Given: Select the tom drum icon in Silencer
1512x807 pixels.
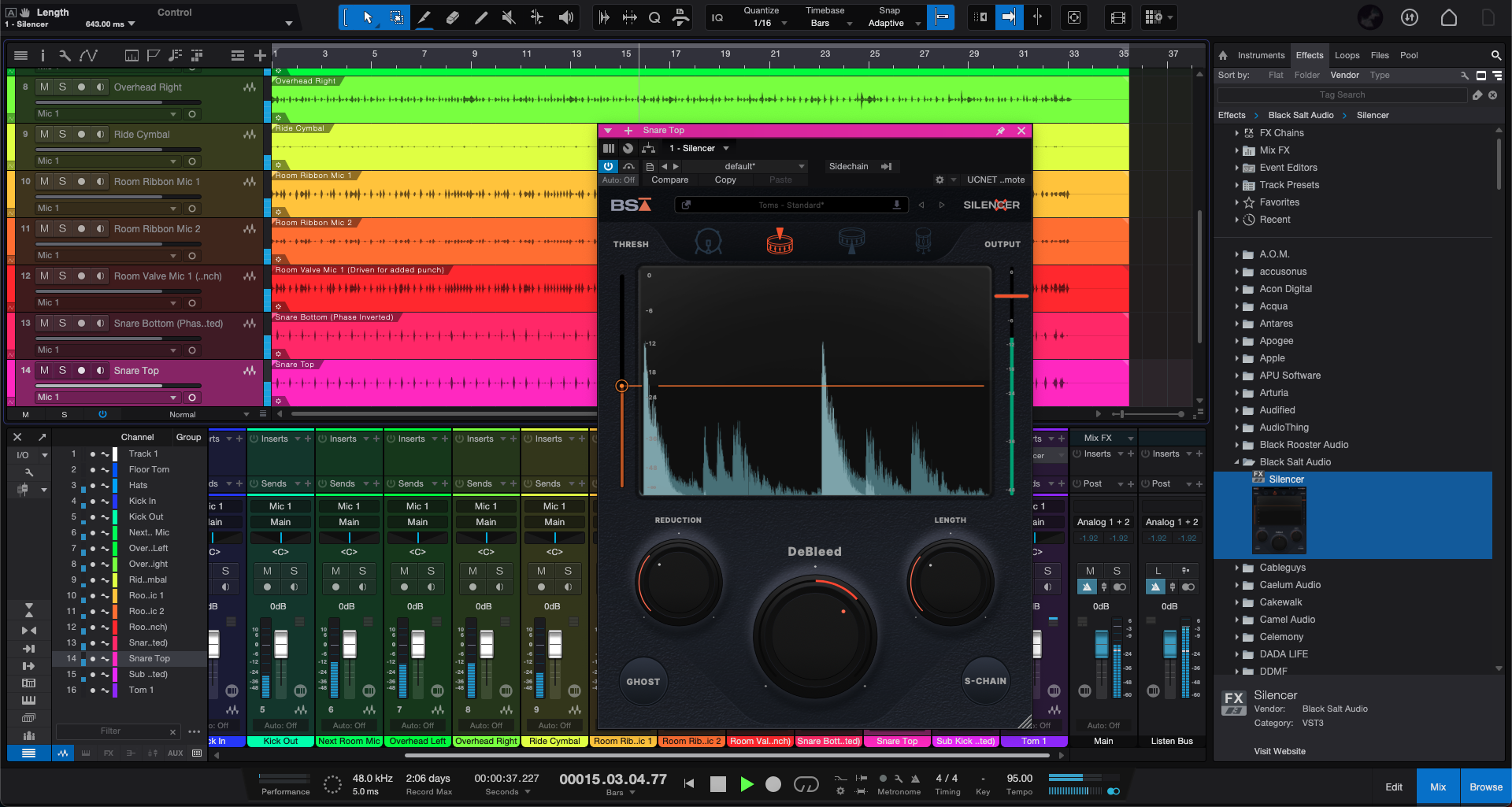Looking at the screenshot, I should point(851,241).
